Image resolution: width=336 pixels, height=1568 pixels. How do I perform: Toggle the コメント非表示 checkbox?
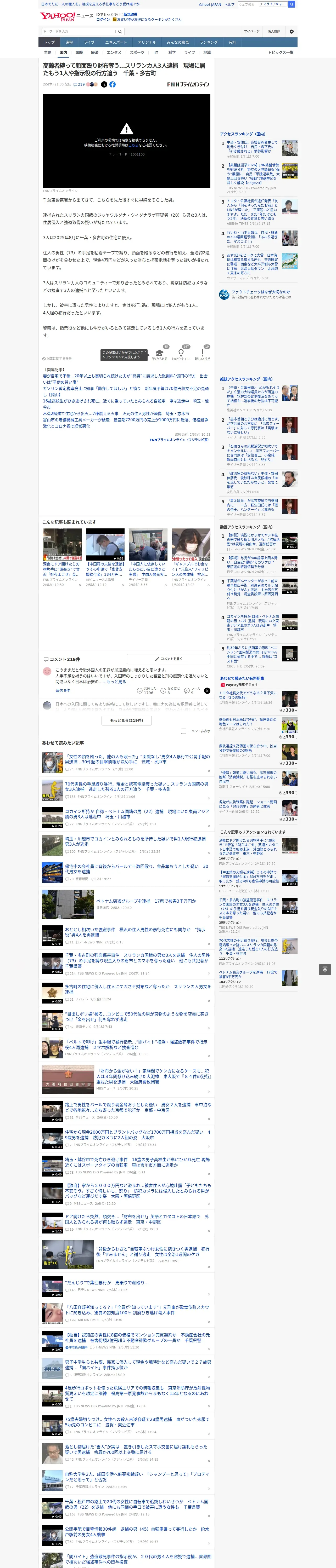[x=183, y=731]
